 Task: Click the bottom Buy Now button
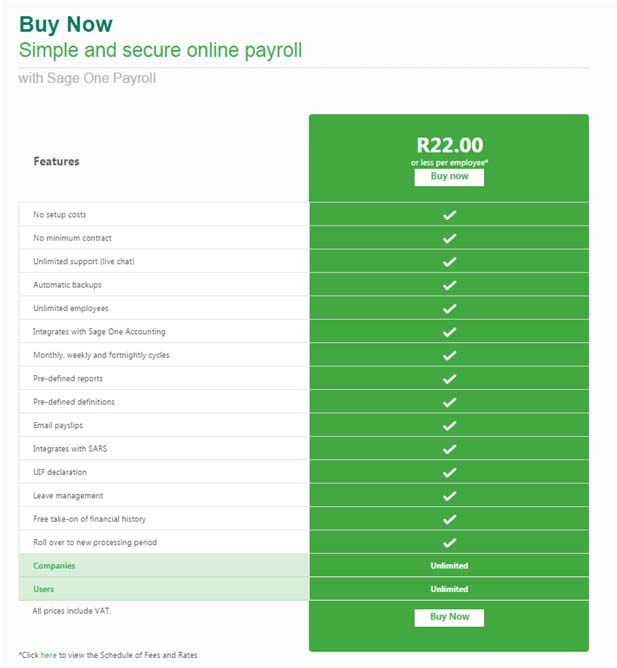[x=449, y=617]
